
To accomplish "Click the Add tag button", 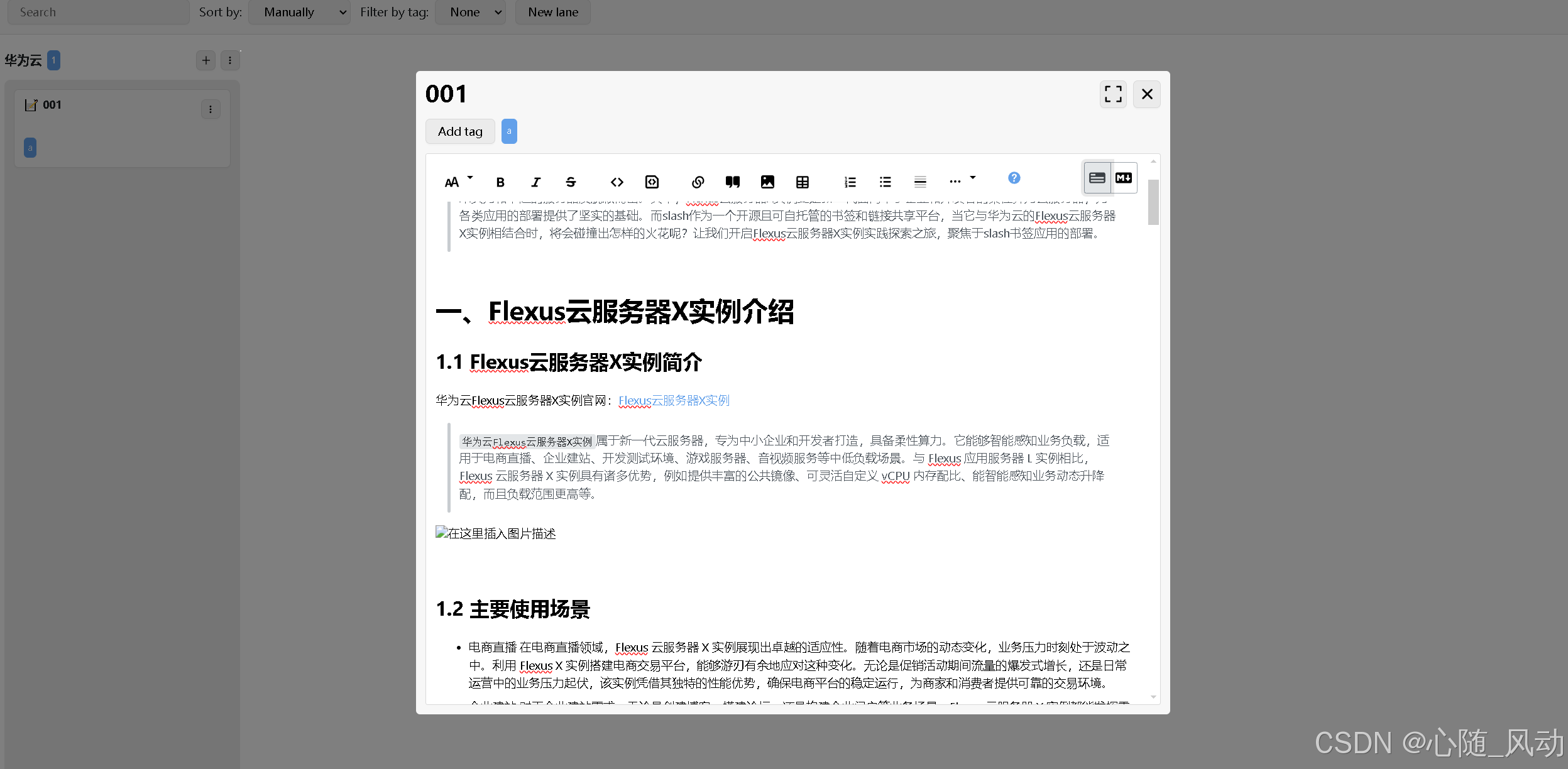I will pos(460,131).
